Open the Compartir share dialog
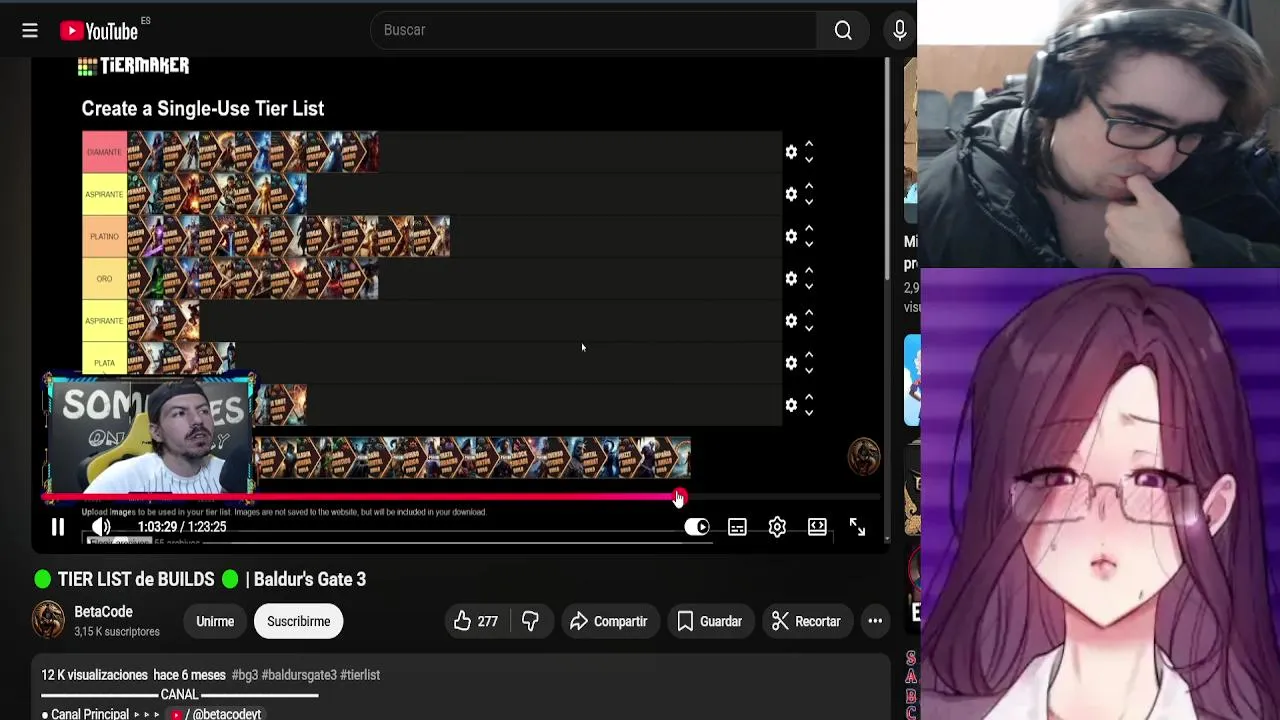Viewport: 1280px width, 720px height. click(x=609, y=621)
